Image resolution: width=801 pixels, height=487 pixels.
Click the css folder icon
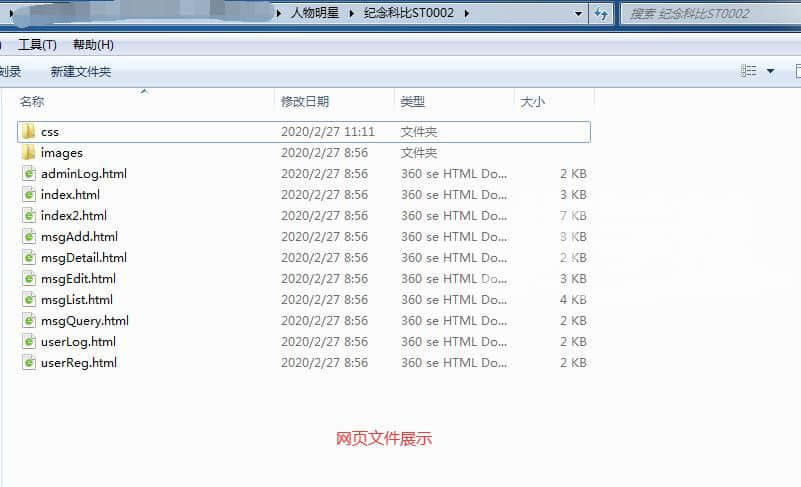pyautogui.click(x=29, y=132)
